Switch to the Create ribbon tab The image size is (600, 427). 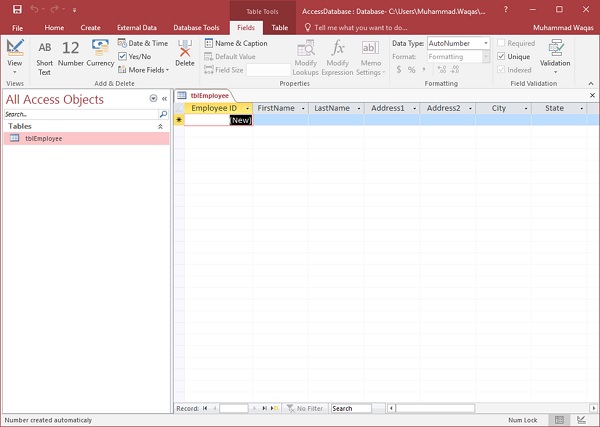89,28
